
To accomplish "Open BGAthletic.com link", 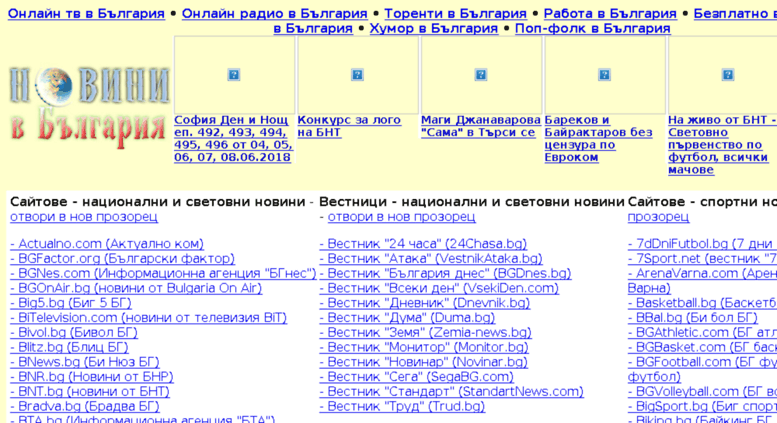I will pos(702,332).
